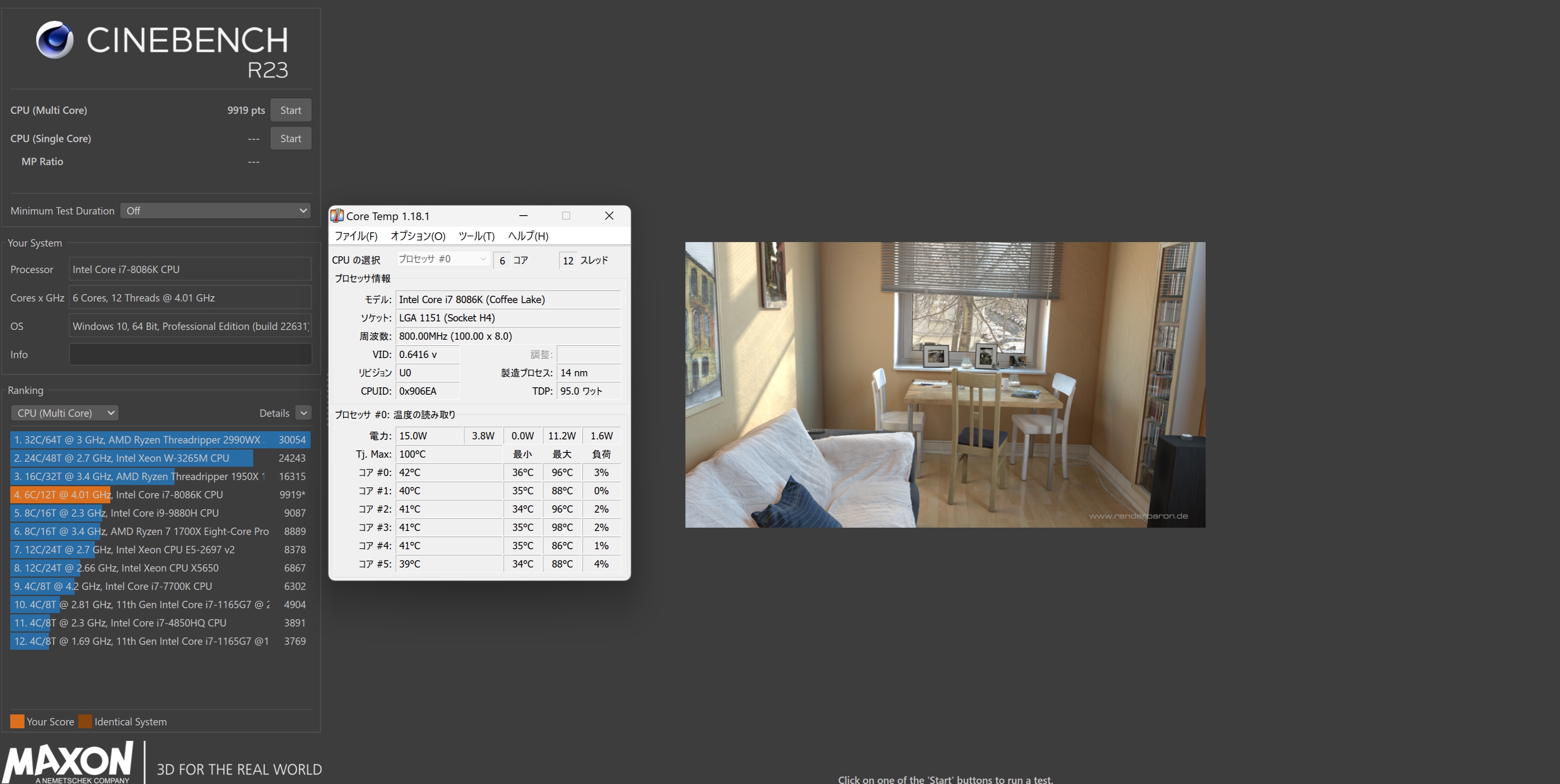Open the オプション(O) menu in Core Temp
Screen dimensions: 1560x784
coord(418,236)
